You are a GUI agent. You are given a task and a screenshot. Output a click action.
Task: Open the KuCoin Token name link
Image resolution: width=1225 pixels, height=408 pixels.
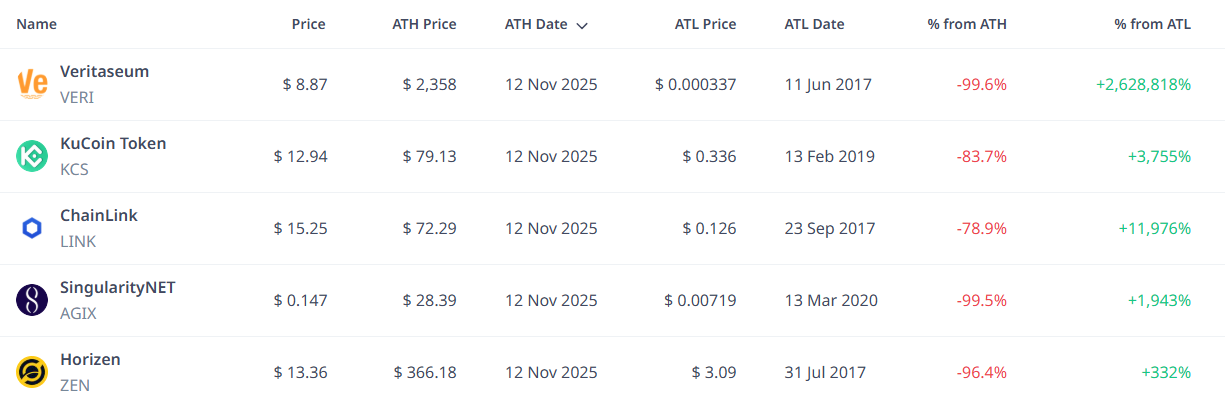click(113, 144)
